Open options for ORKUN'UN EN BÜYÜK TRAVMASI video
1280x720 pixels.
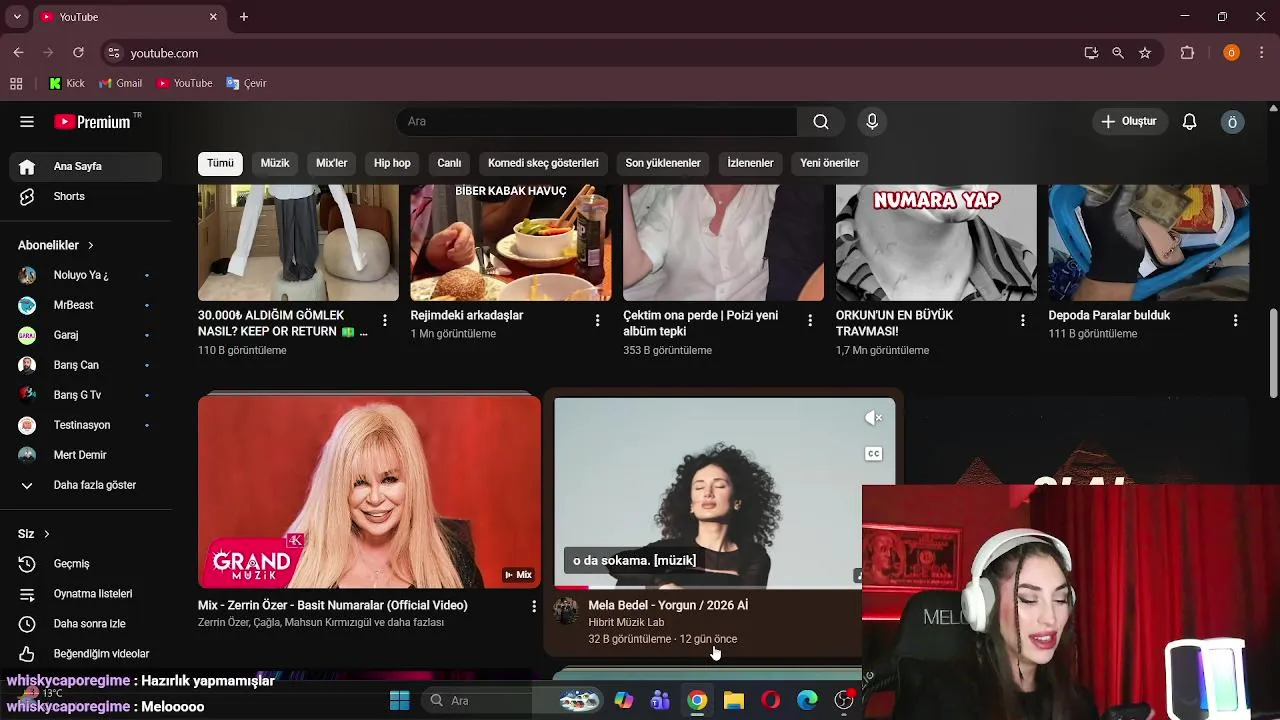pyautogui.click(x=1022, y=320)
